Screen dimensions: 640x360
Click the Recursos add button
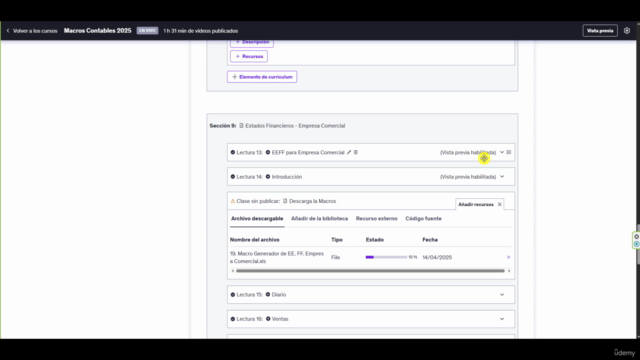pyautogui.click(x=249, y=56)
